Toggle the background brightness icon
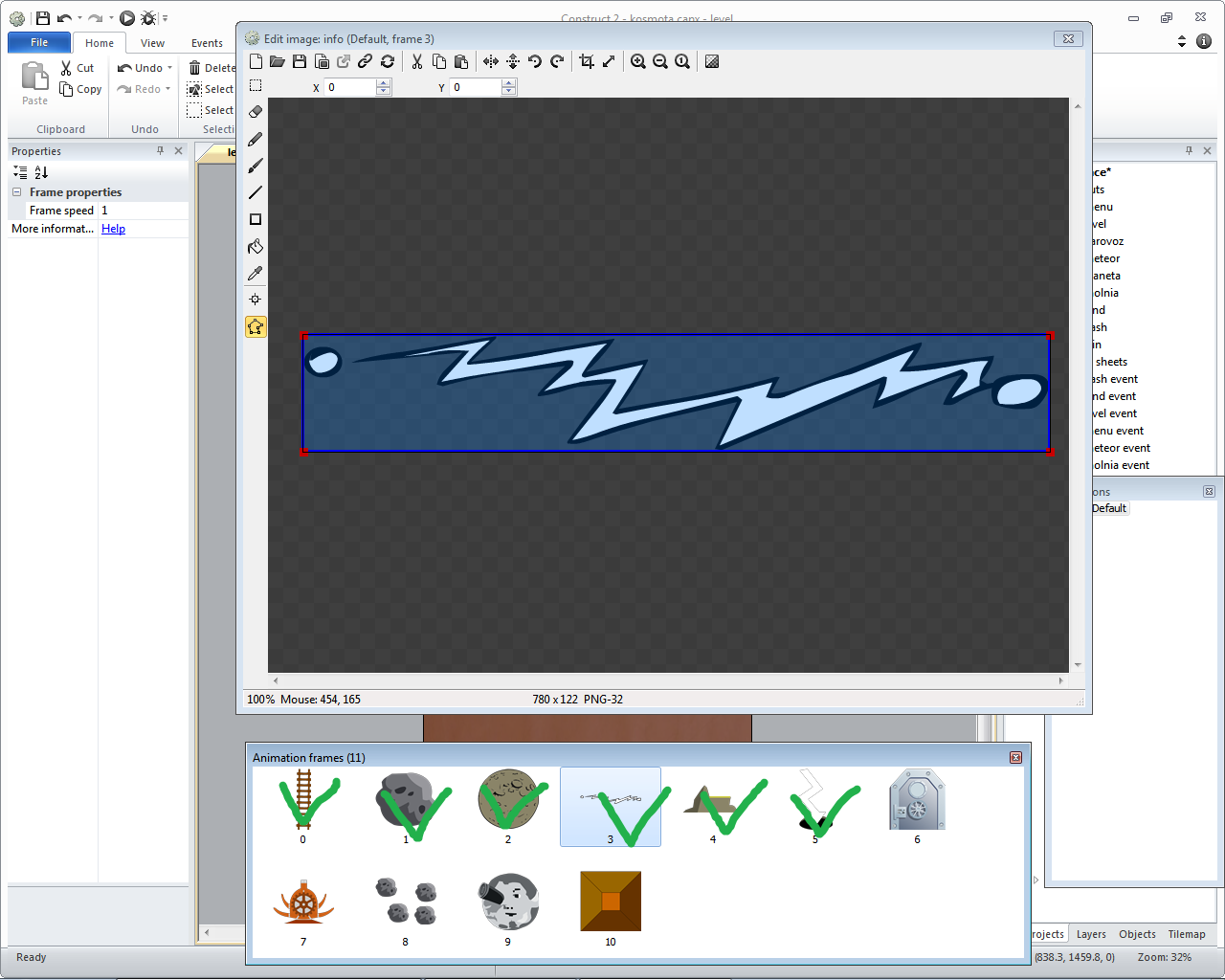This screenshot has width=1225, height=980. pos(712,61)
